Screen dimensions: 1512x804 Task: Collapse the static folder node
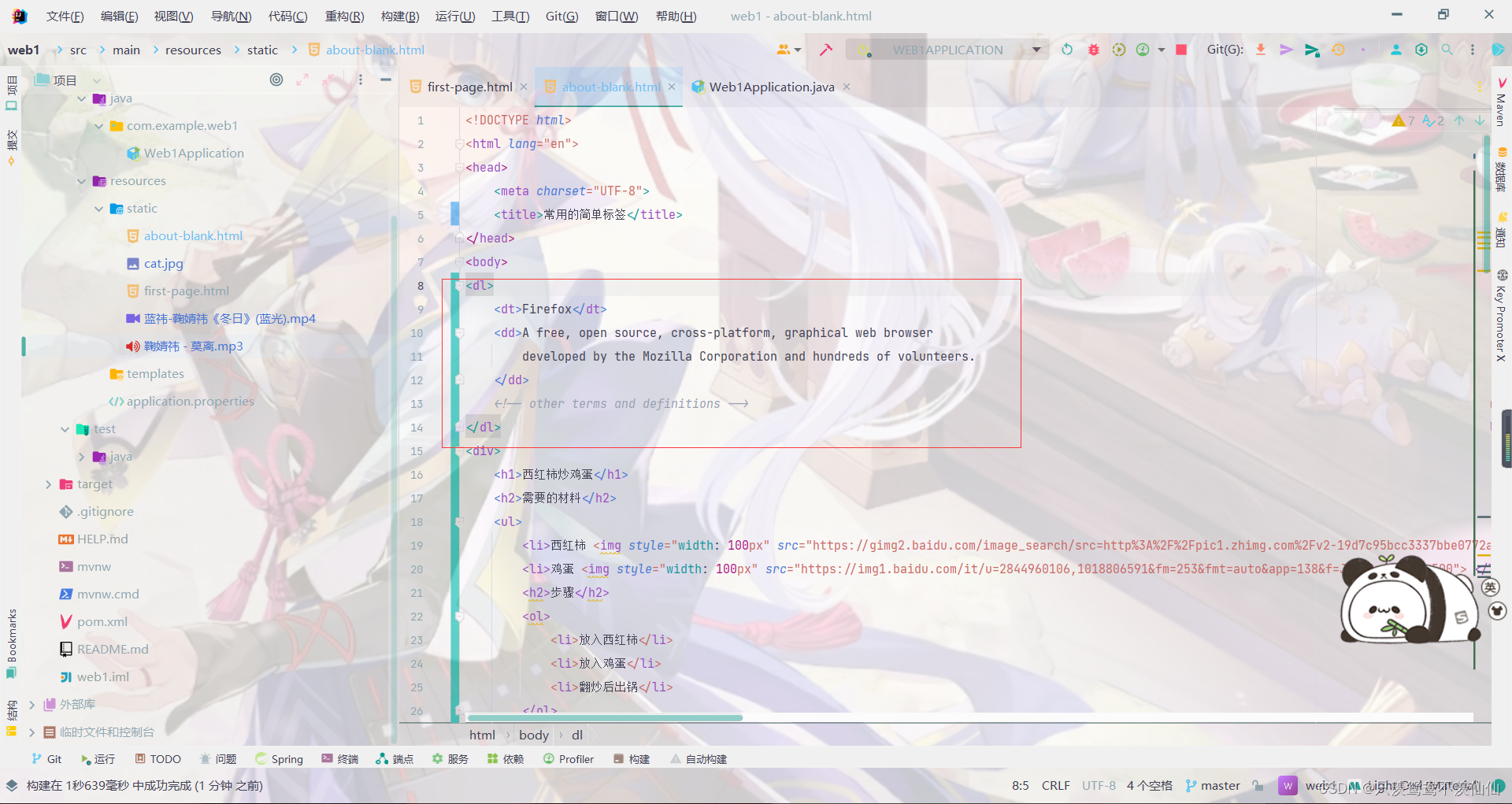coord(98,209)
